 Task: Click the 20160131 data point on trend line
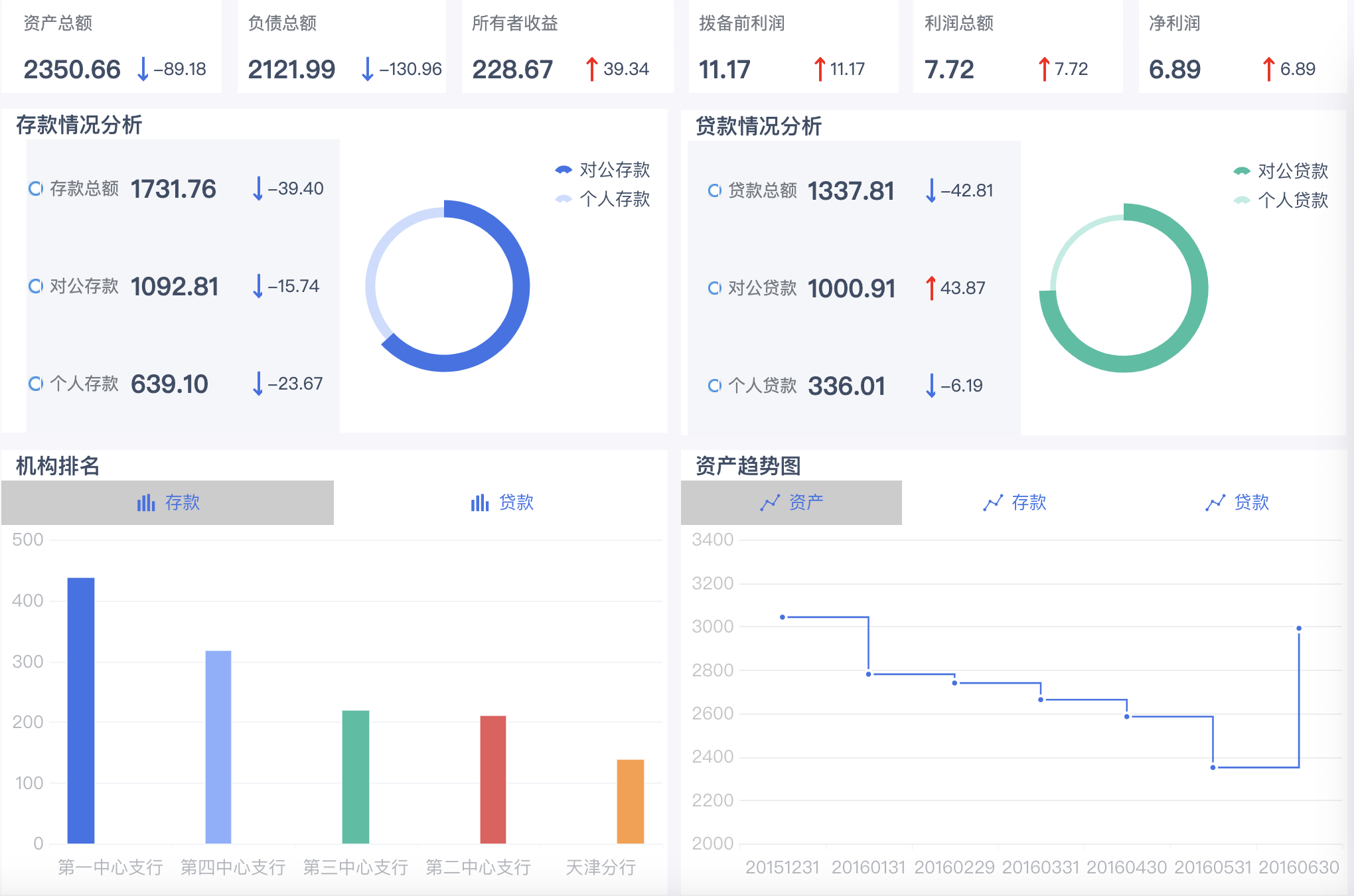869,674
